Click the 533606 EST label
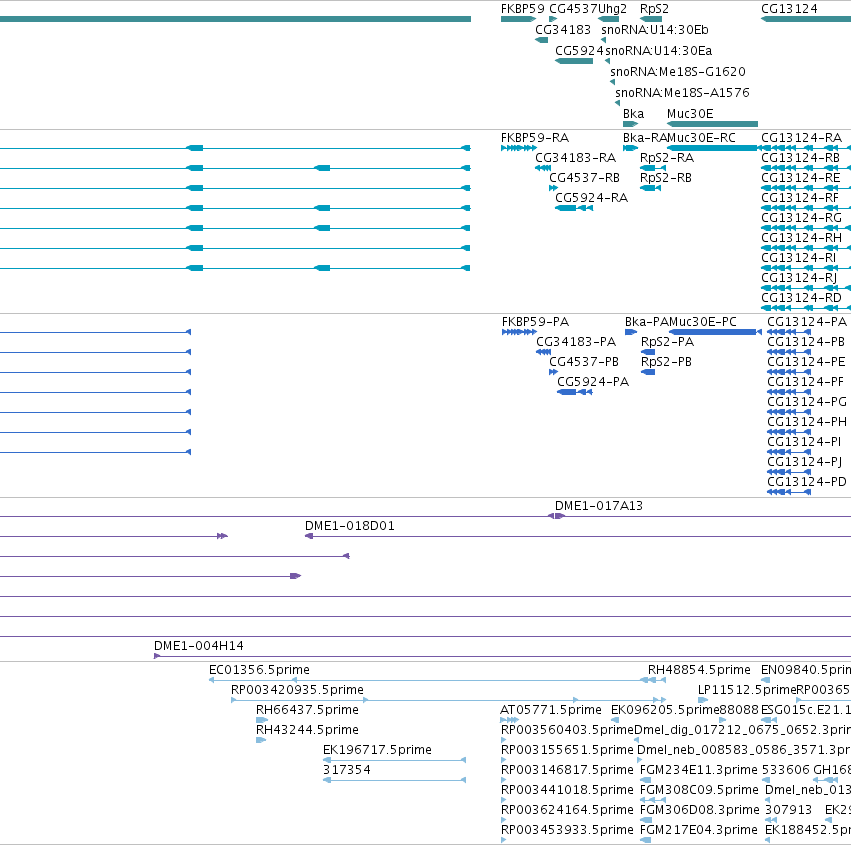 click(785, 770)
